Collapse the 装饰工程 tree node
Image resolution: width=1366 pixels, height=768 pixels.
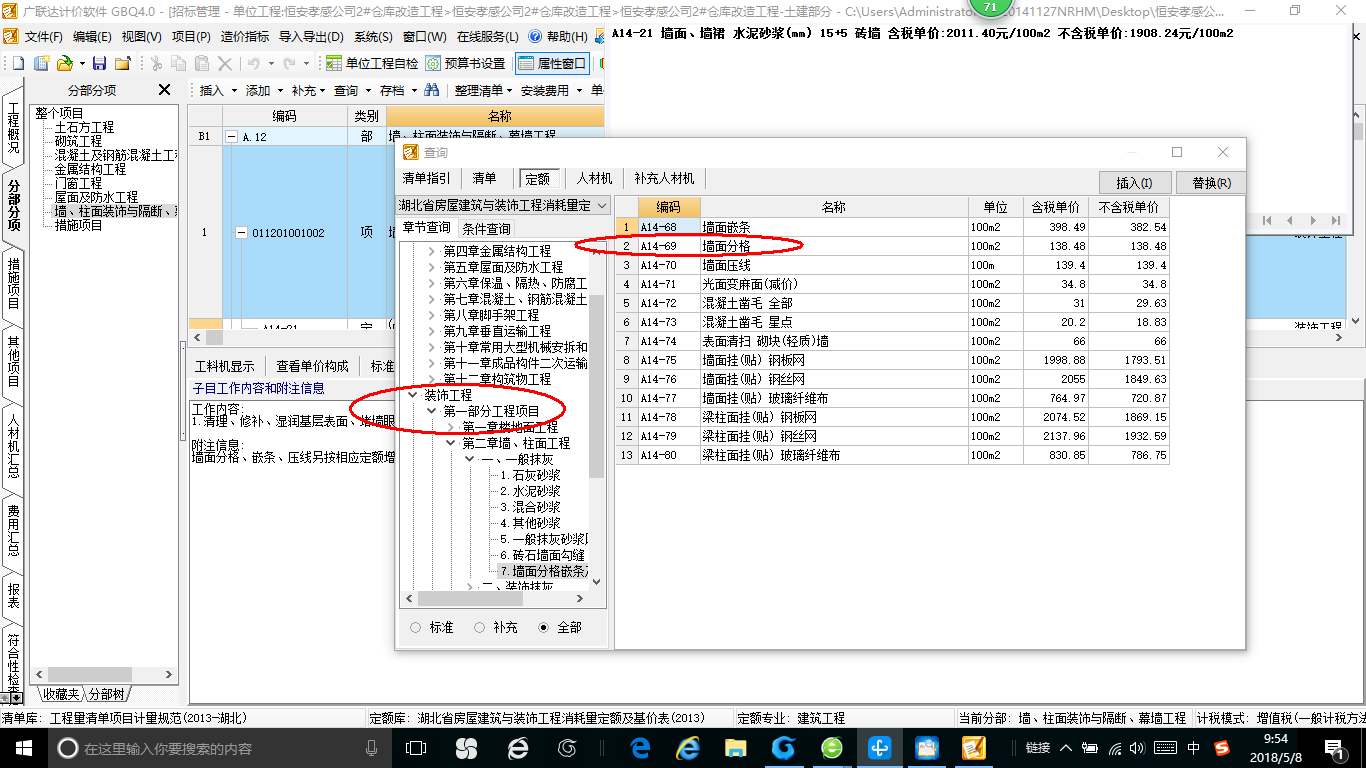point(412,395)
